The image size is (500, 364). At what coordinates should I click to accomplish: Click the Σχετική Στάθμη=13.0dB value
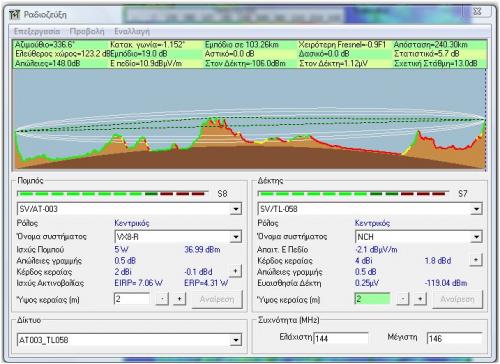436,63
